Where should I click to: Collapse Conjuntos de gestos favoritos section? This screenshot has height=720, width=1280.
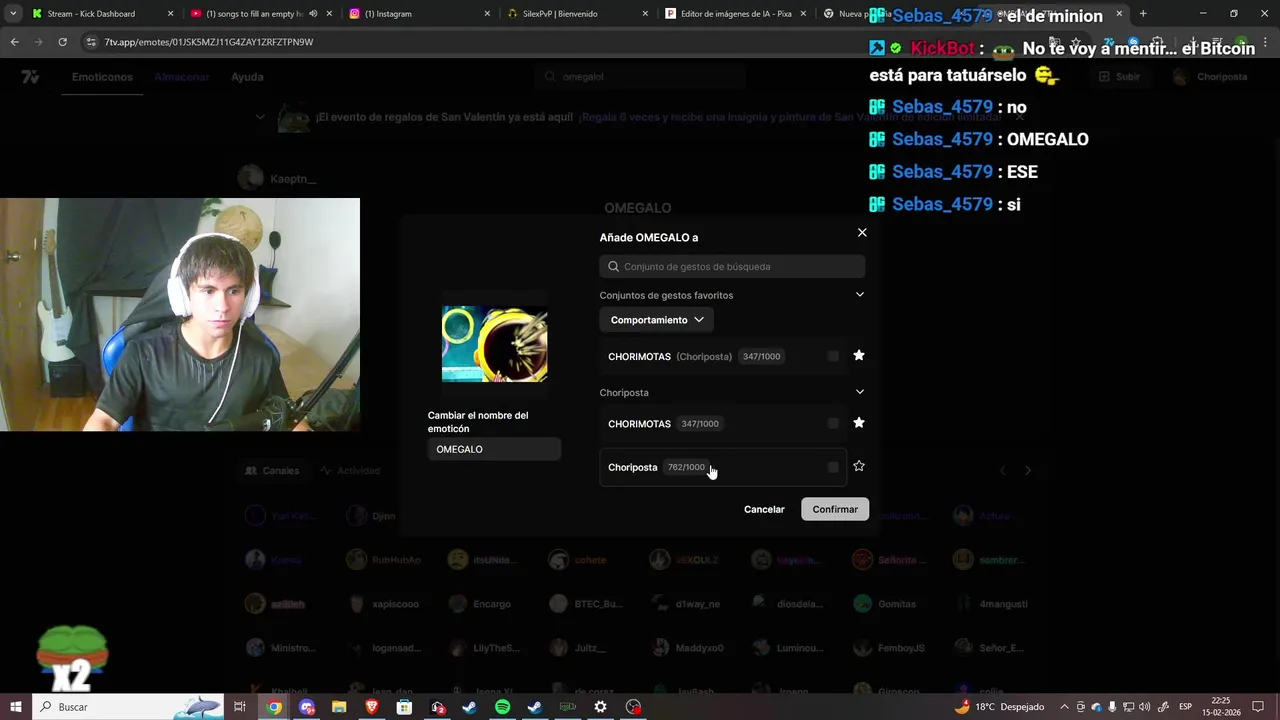click(859, 295)
